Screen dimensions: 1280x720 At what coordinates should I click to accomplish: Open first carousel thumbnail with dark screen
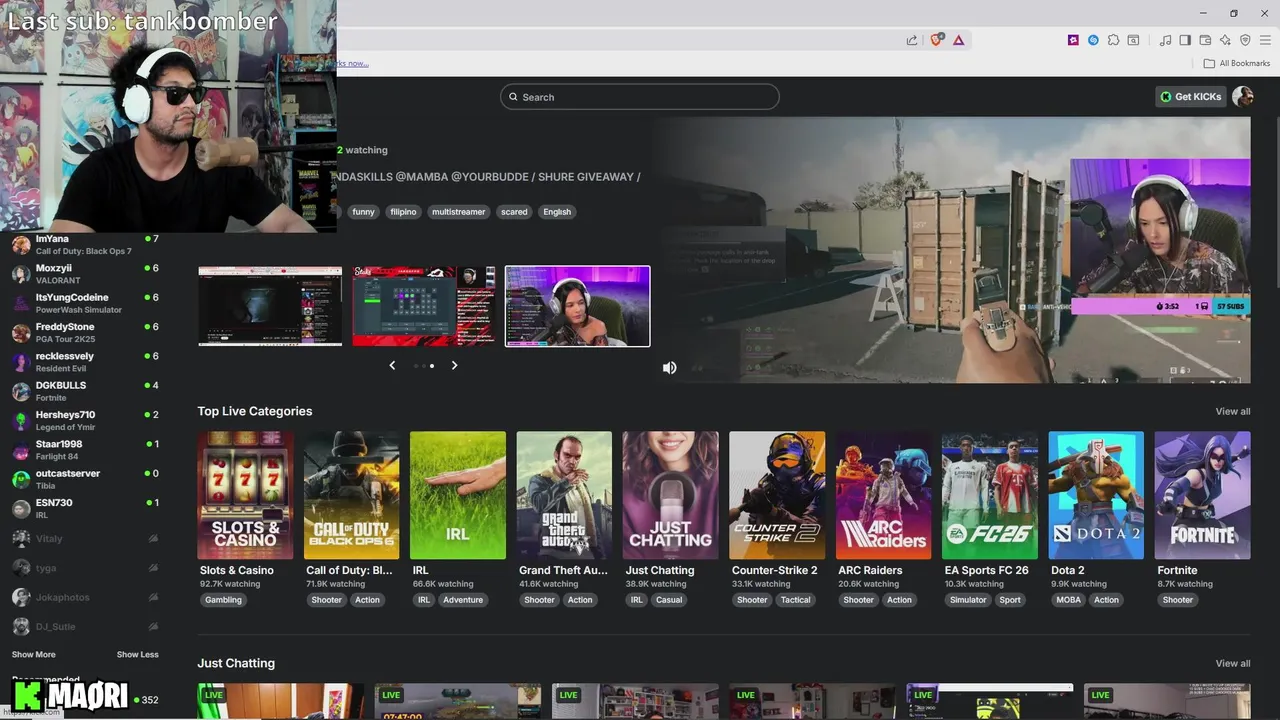coord(270,306)
